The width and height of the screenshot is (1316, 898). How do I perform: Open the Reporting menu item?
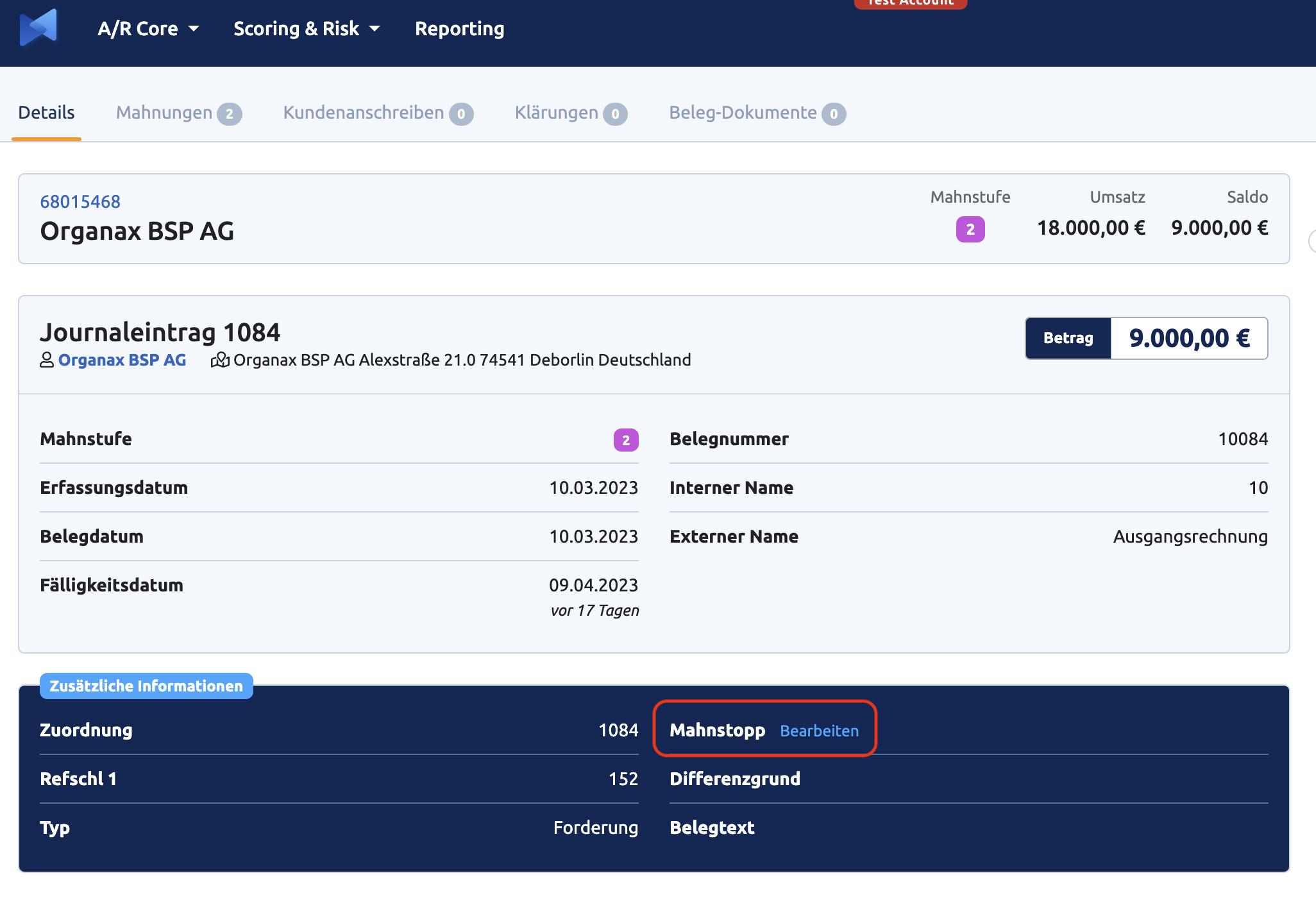click(x=459, y=29)
